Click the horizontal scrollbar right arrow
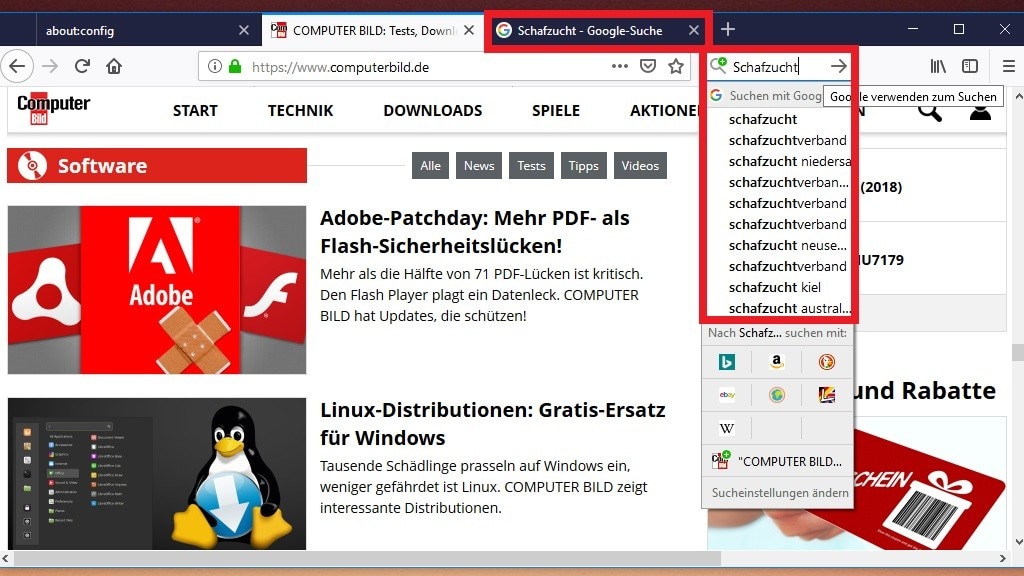This screenshot has height=576, width=1024. pyautogui.click(x=1002, y=558)
